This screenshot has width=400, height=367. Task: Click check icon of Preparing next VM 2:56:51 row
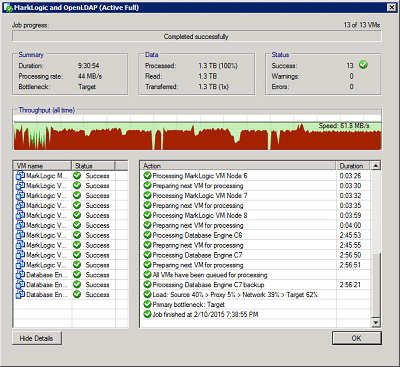[147, 265]
